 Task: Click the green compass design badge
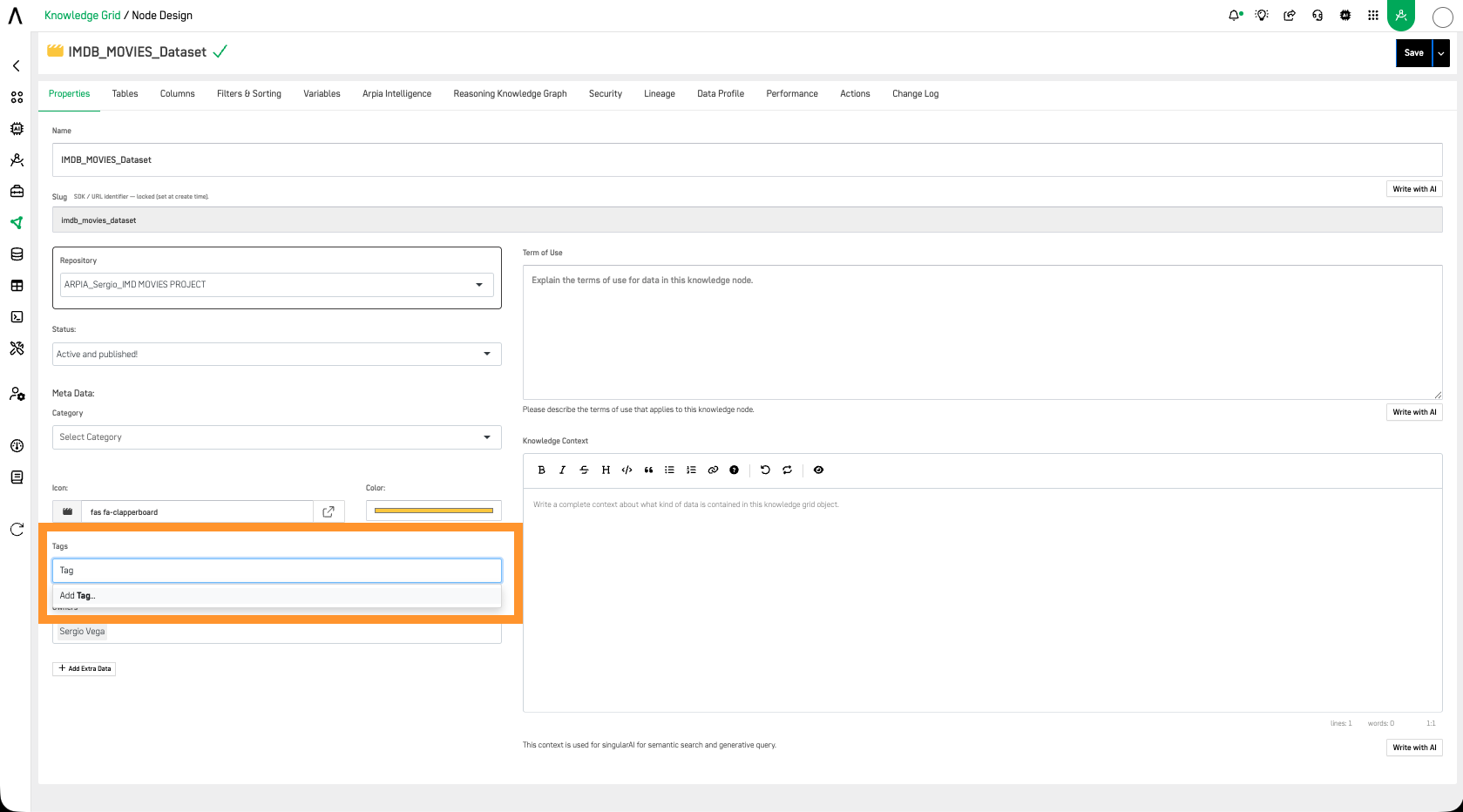[x=1401, y=15]
